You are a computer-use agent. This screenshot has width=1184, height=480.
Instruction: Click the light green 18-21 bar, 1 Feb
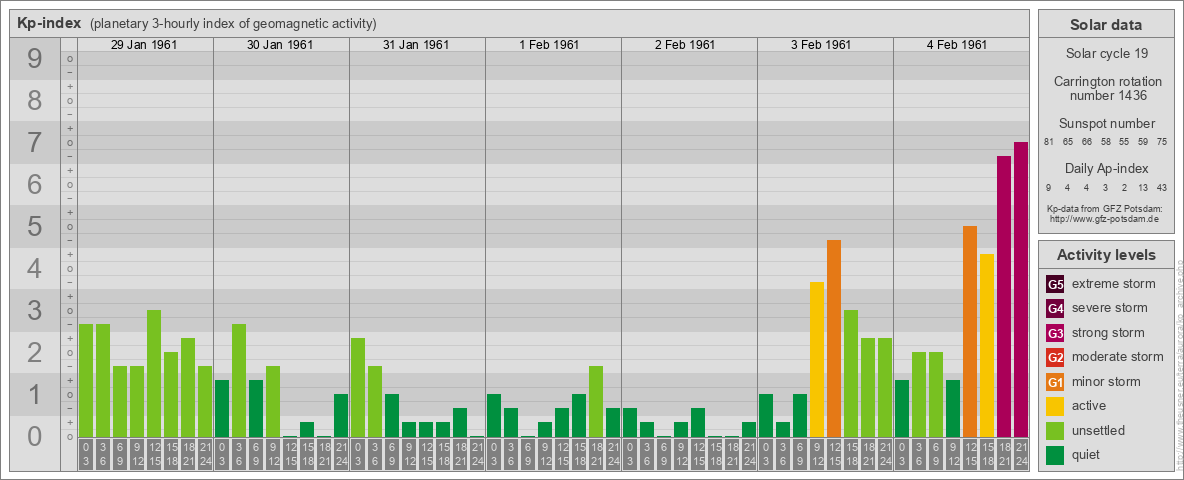pyautogui.click(x=596, y=402)
